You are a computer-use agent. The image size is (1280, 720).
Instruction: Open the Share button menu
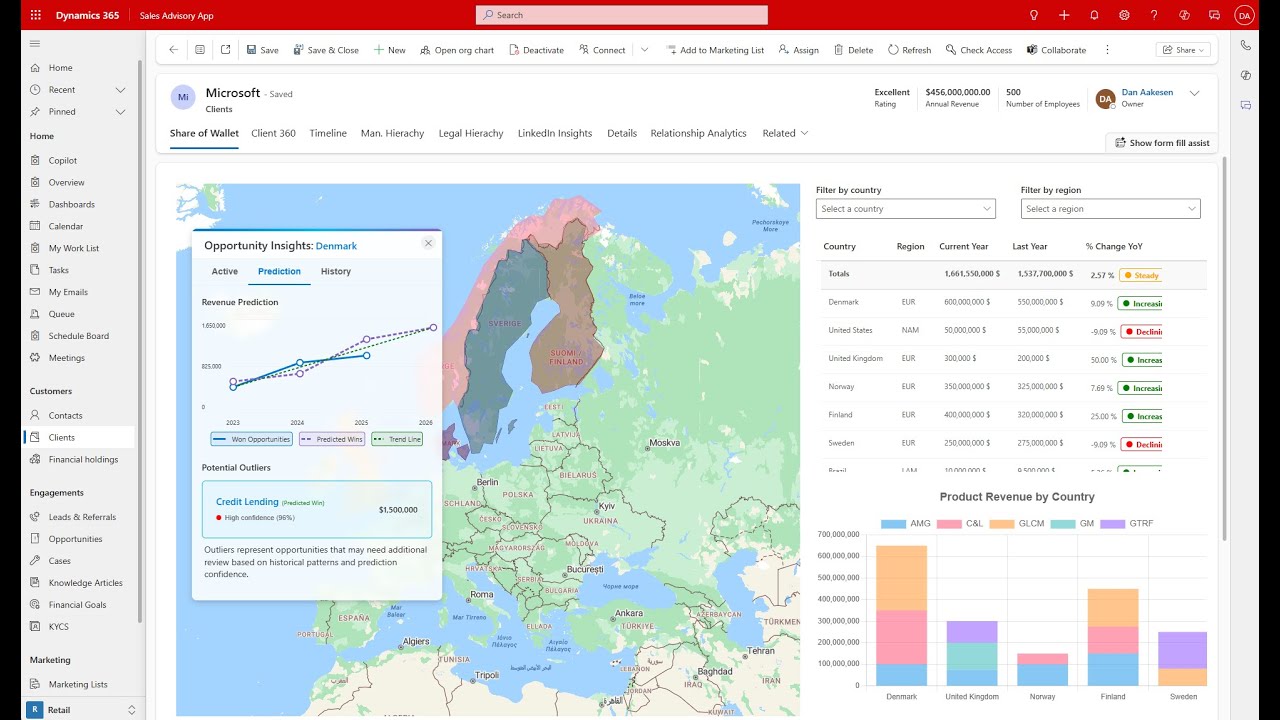click(x=1183, y=50)
